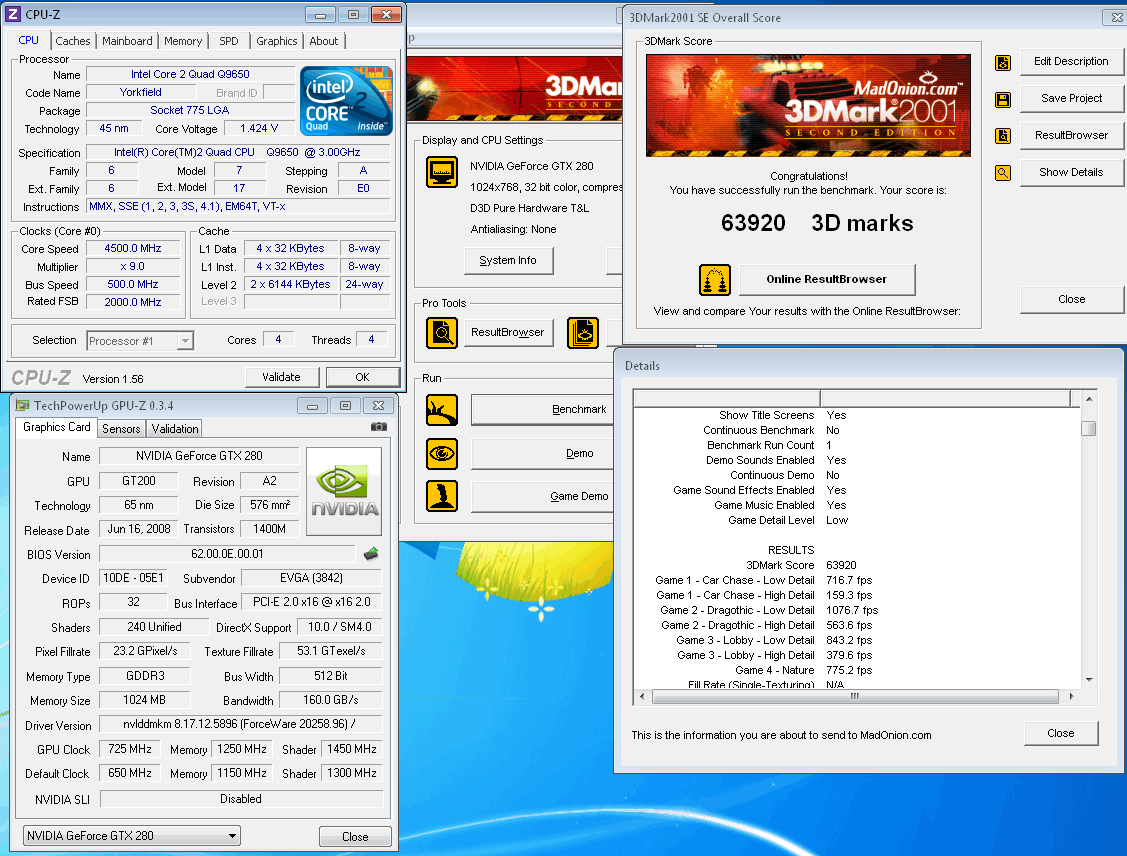Click the GPU-Z camera screenshot icon

coord(379,427)
